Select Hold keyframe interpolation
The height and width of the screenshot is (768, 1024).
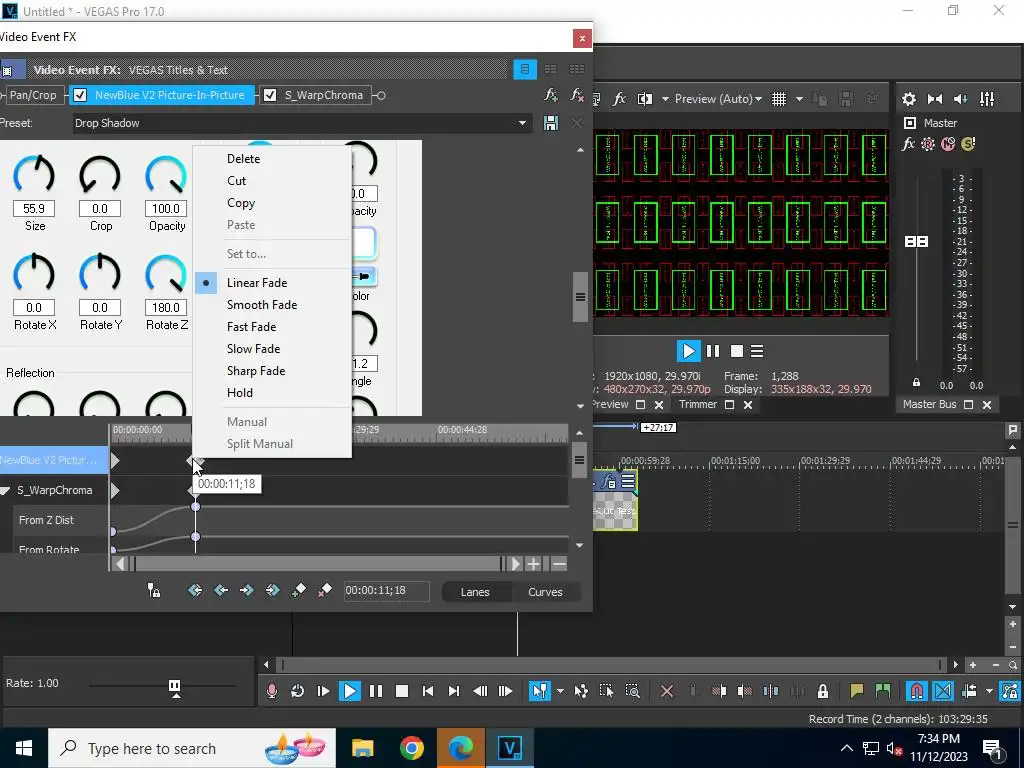click(240, 393)
